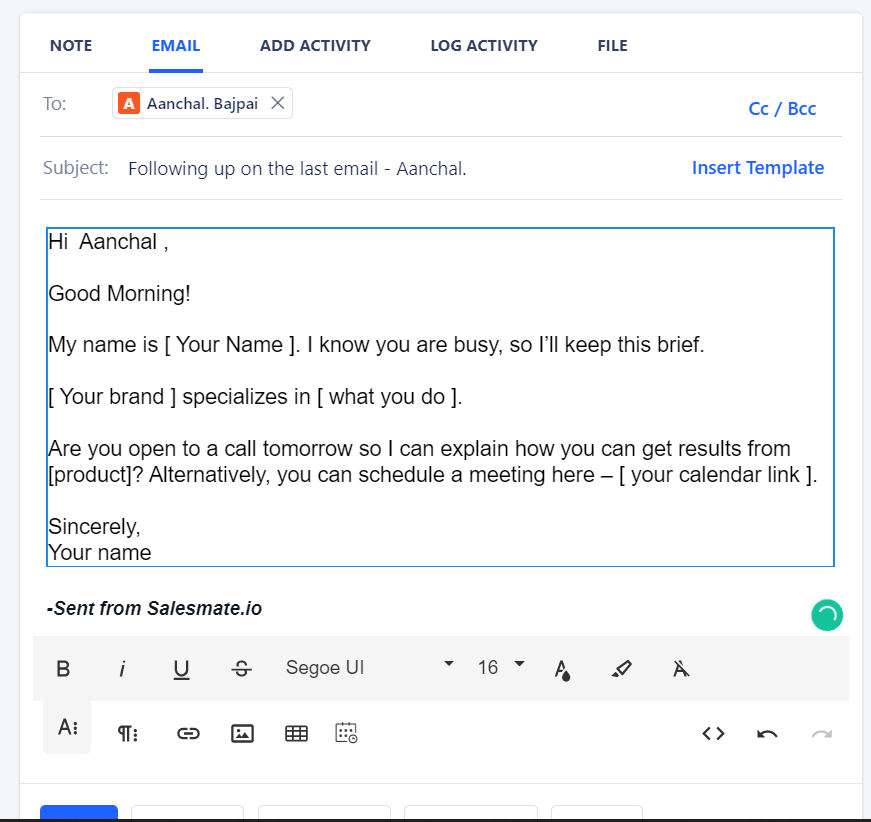Image resolution: width=871 pixels, height=822 pixels.
Task: Click Insert Template
Action: click(x=757, y=168)
